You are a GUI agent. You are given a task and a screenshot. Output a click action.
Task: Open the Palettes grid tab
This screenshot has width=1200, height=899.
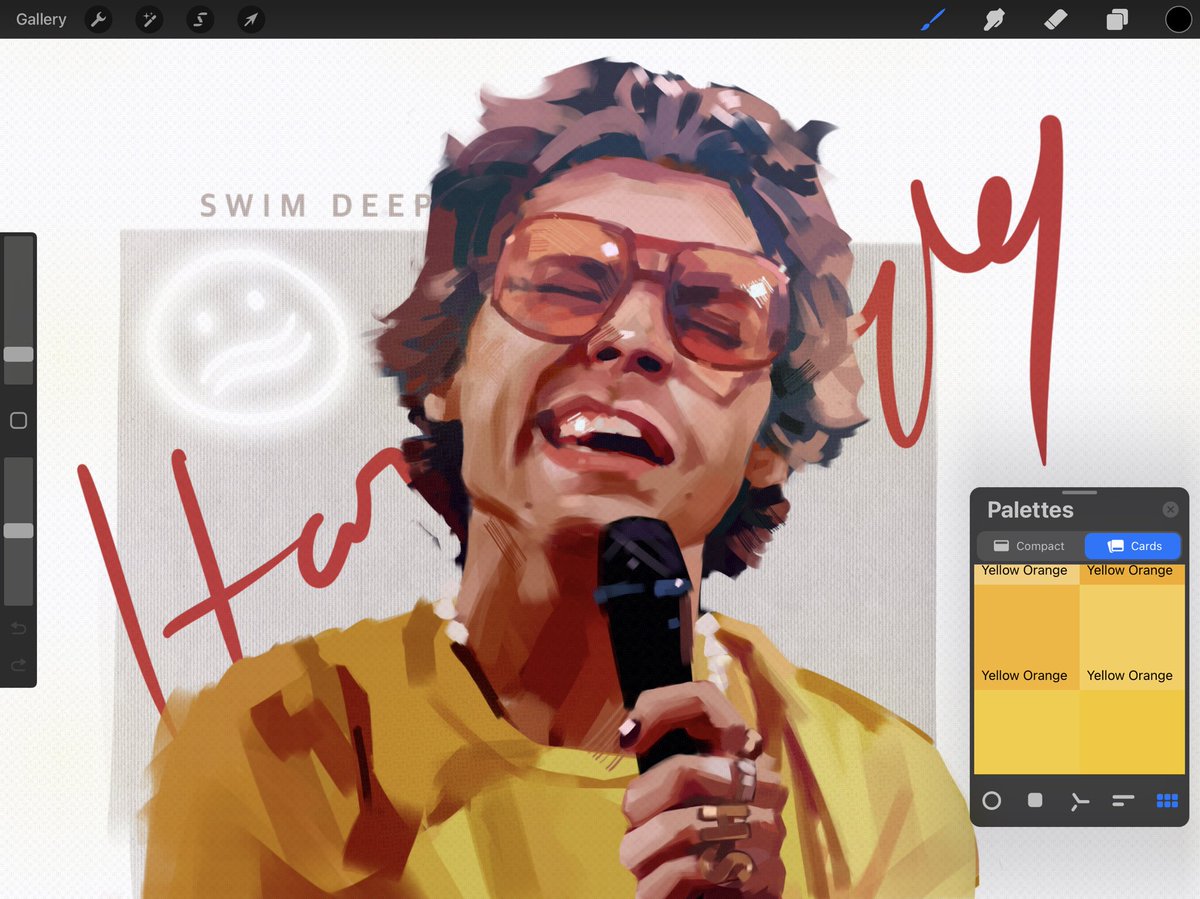pyautogui.click(x=1167, y=800)
